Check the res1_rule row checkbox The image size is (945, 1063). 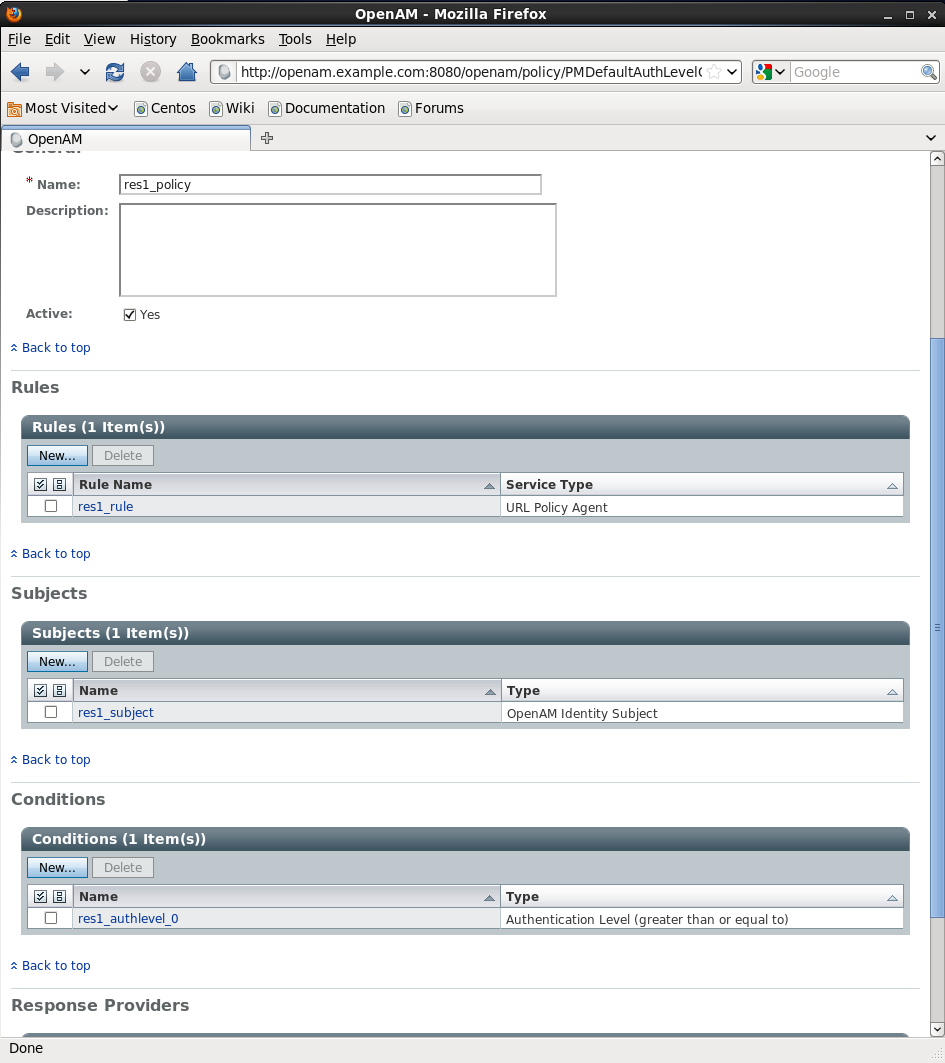coord(51,506)
